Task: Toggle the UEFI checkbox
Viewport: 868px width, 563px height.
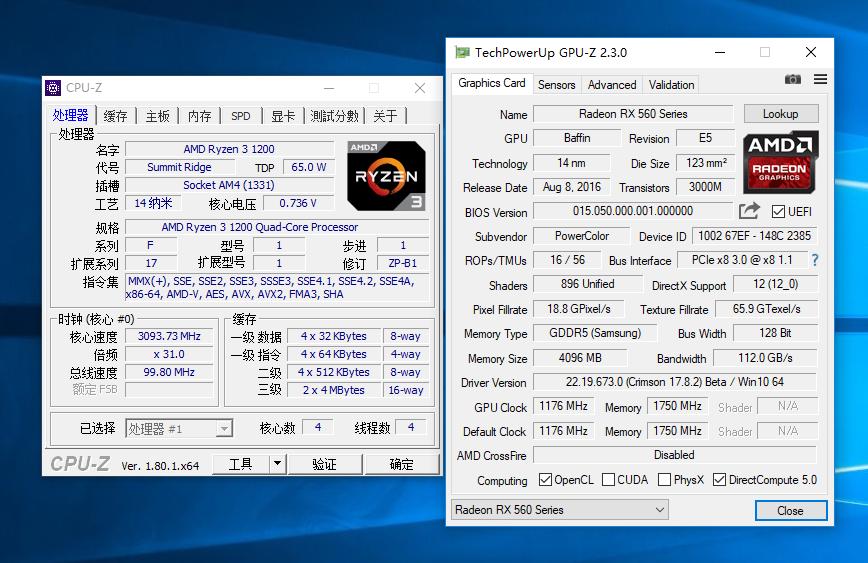Action: coord(779,212)
